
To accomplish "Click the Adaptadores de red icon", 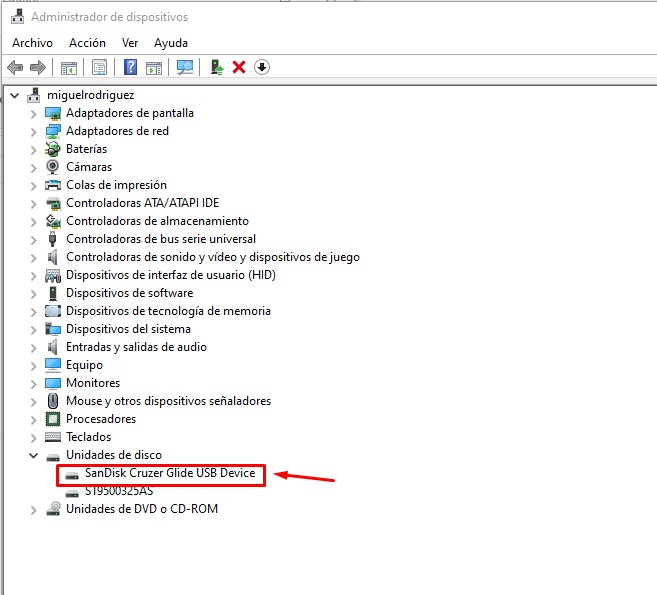I will click(x=53, y=131).
